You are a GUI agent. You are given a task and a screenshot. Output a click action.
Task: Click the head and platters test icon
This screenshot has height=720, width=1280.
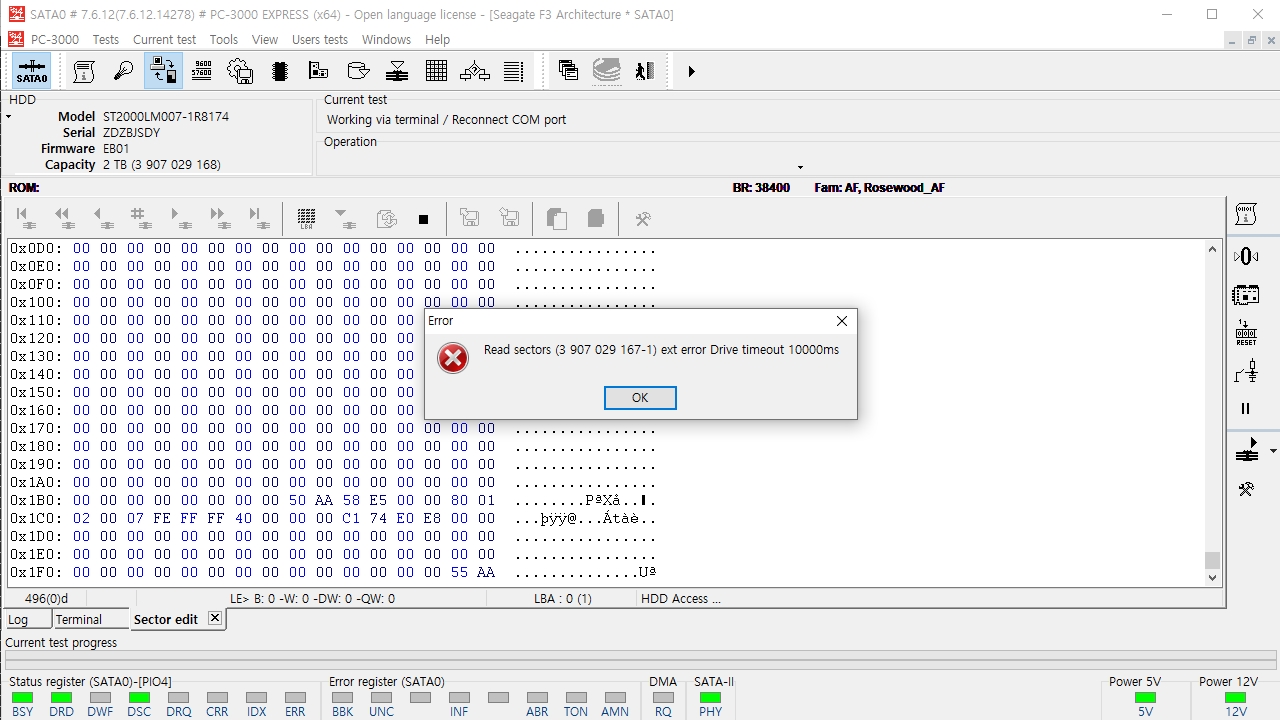(x=397, y=71)
